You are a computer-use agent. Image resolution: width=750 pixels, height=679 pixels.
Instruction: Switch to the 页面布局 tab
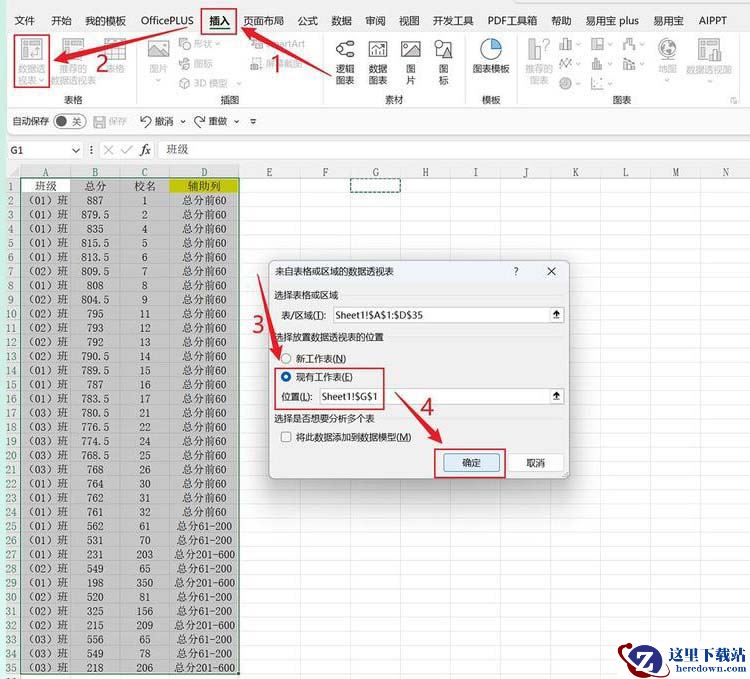[x=264, y=21]
